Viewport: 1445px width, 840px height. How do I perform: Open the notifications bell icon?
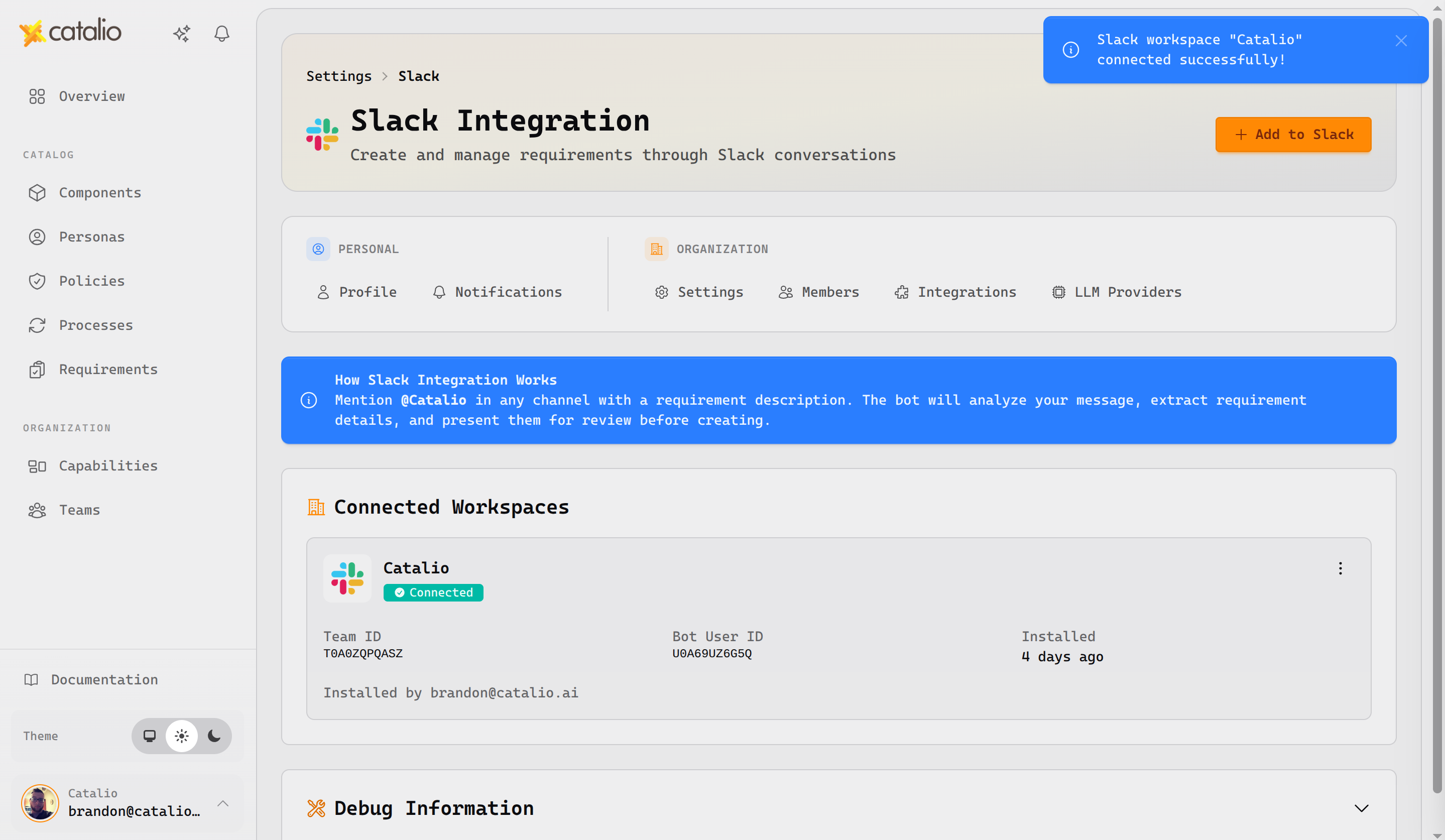click(221, 34)
